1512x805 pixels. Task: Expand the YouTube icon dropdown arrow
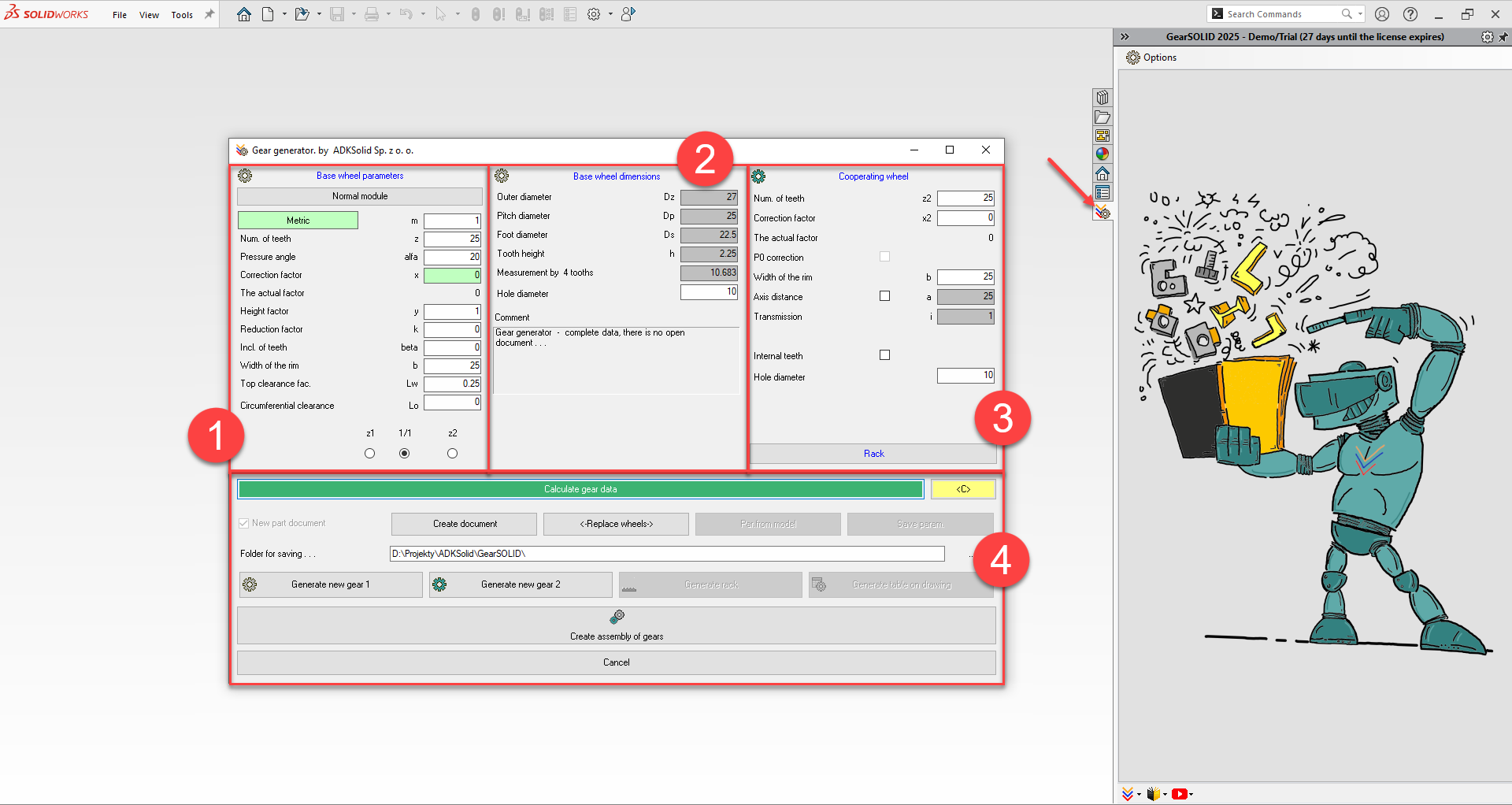tap(1191, 794)
